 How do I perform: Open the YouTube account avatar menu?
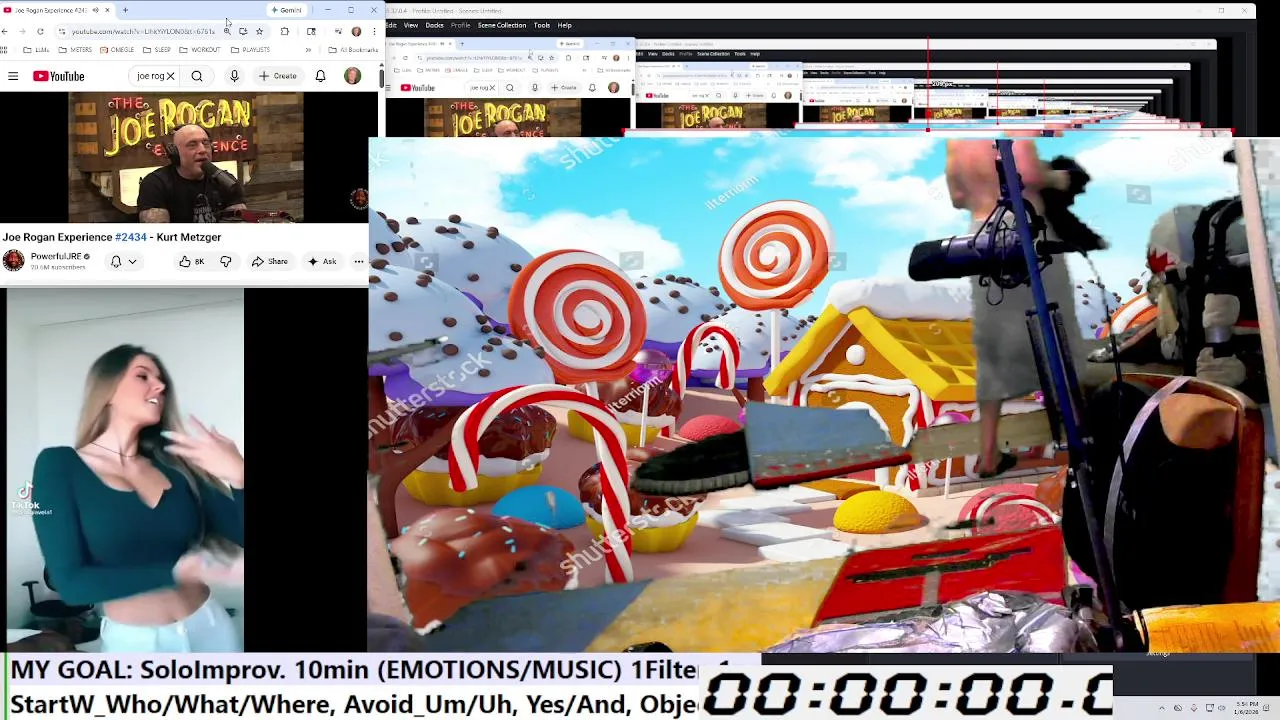352,76
